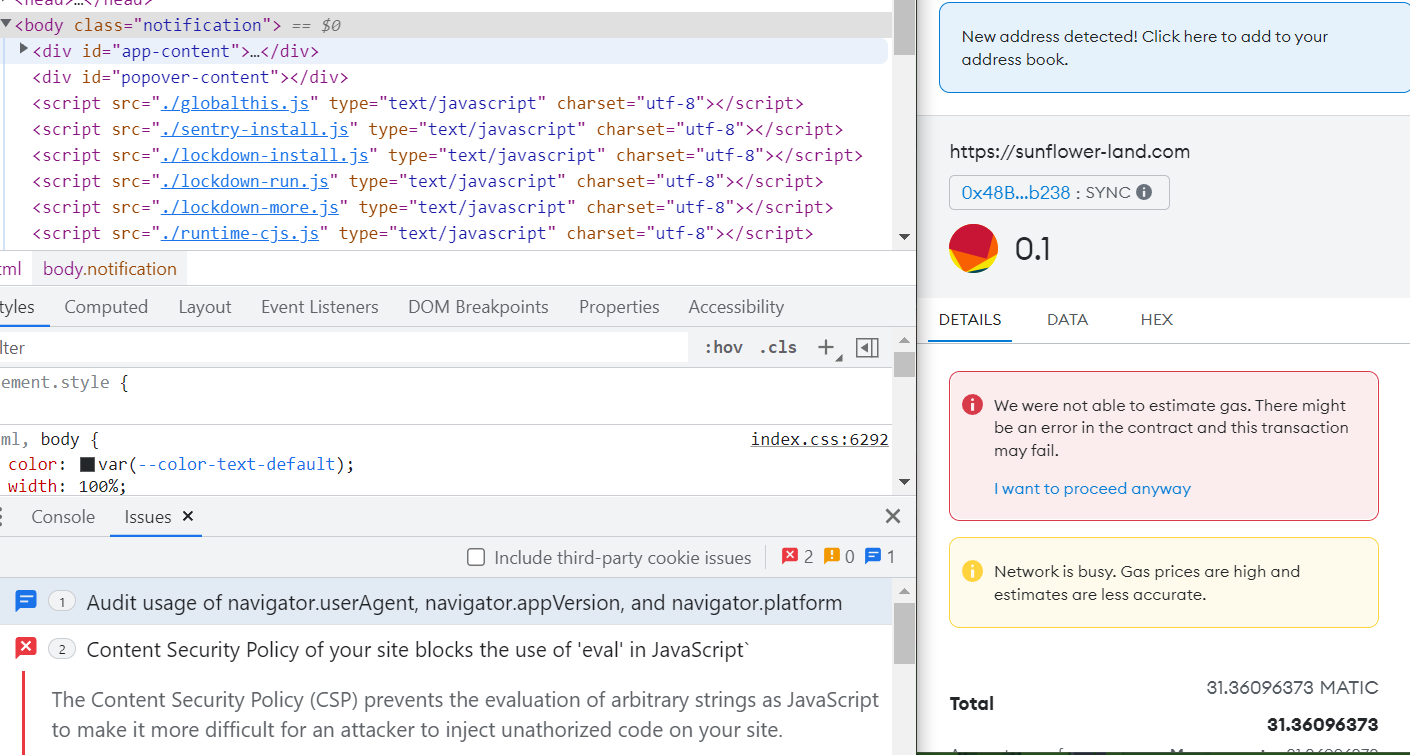Image resolution: width=1410 pixels, height=755 pixels.
Task: Open index.css:6292 source link
Action: (x=820, y=439)
